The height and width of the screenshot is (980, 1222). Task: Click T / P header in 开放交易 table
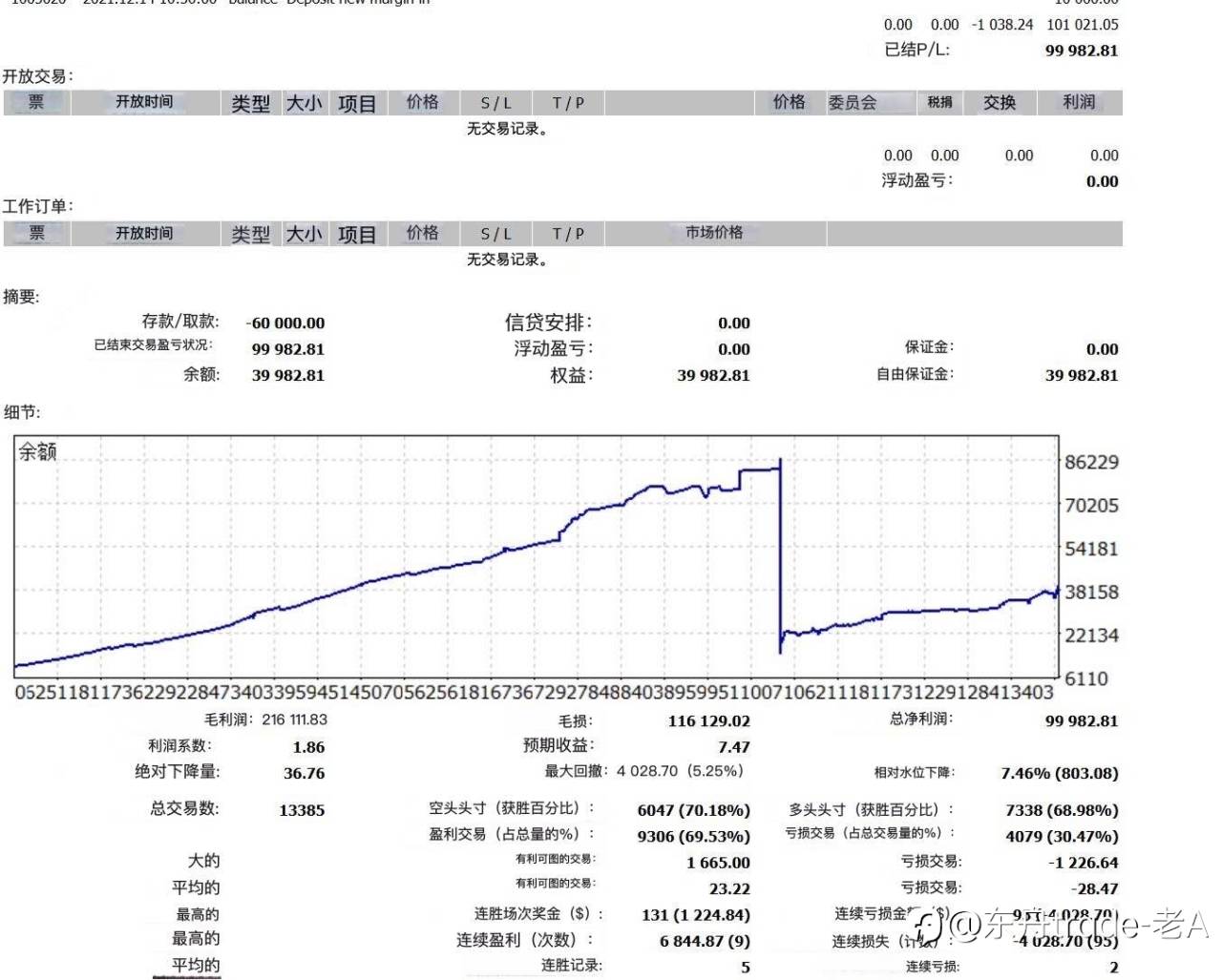tap(568, 103)
